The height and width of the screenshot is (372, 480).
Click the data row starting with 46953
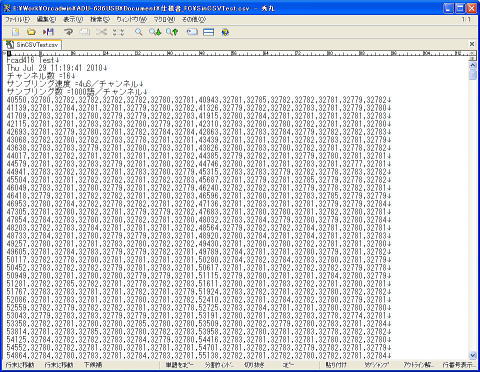point(199,204)
